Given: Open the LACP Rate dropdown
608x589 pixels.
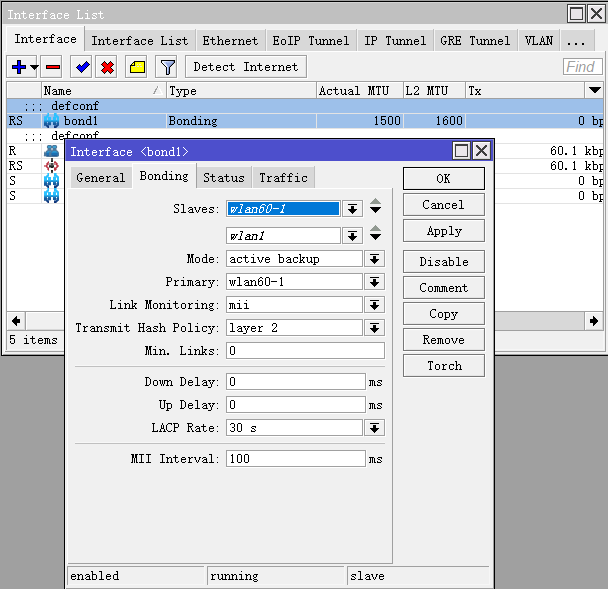Looking at the screenshot, I should [375, 428].
